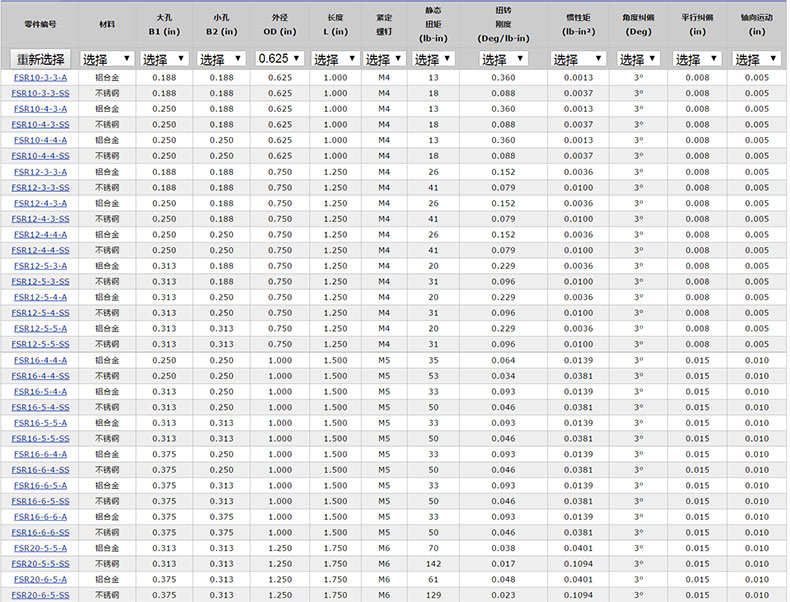The height and width of the screenshot is (602, 790).
Task: Expand the 轴向运动 filter dropdown
Action: coord(756,59)
